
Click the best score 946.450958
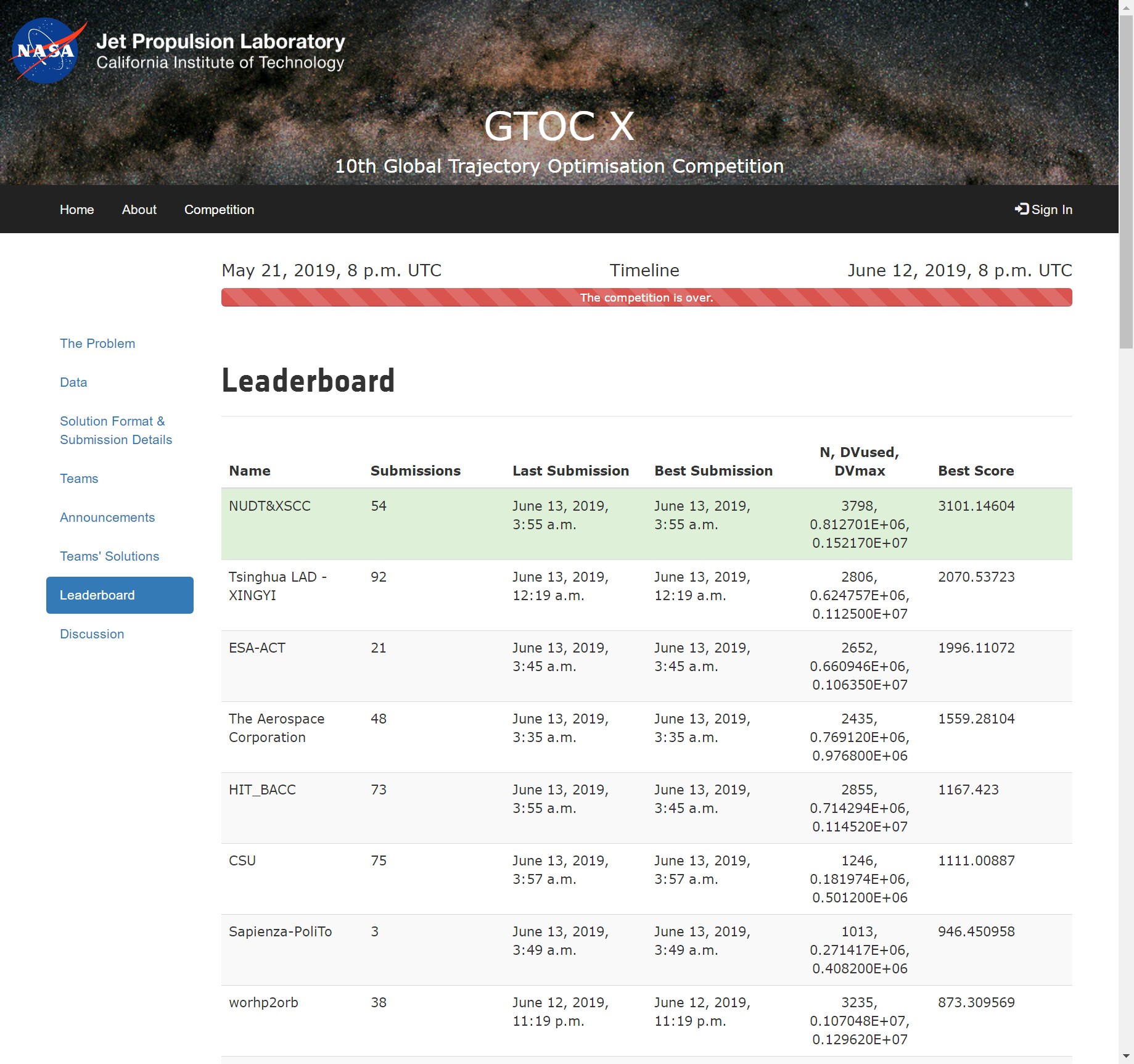pyautogui.click(x=976, y=931)
